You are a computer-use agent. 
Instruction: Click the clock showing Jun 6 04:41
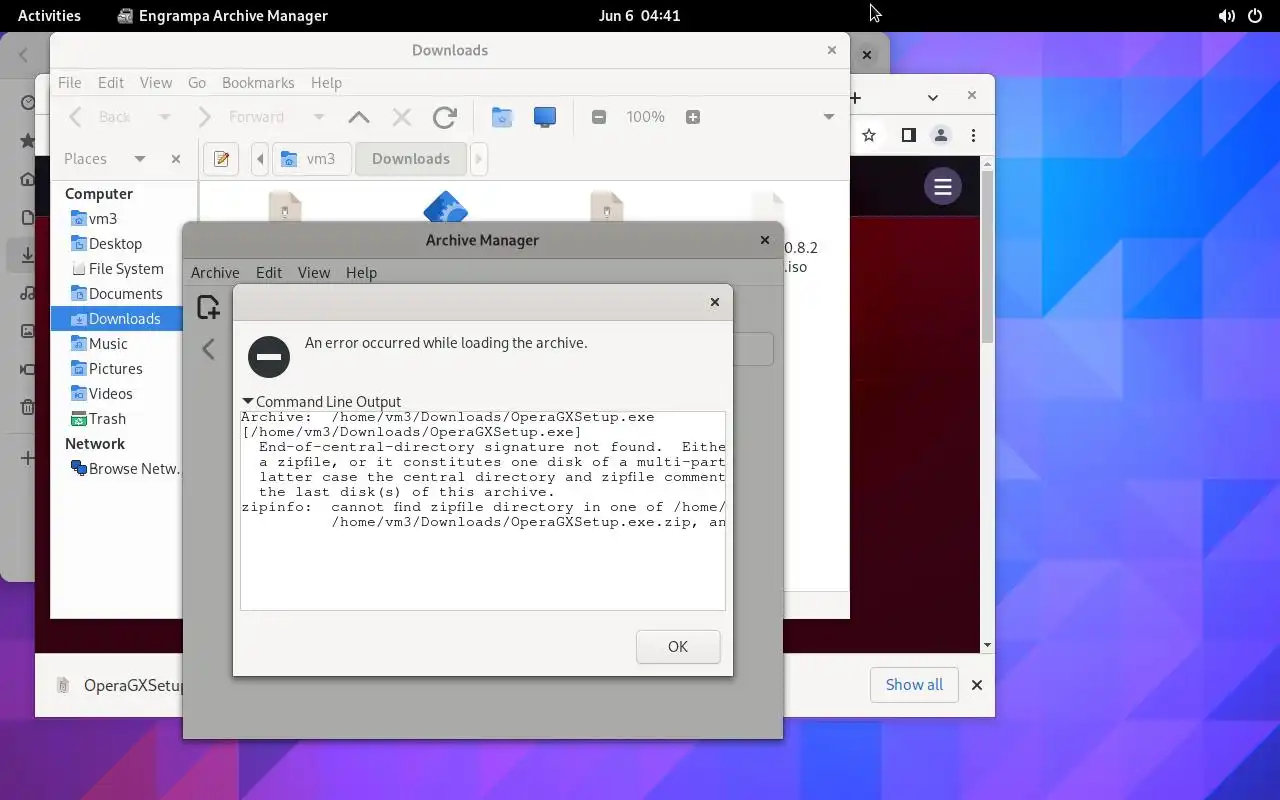(x=639, y=15)
